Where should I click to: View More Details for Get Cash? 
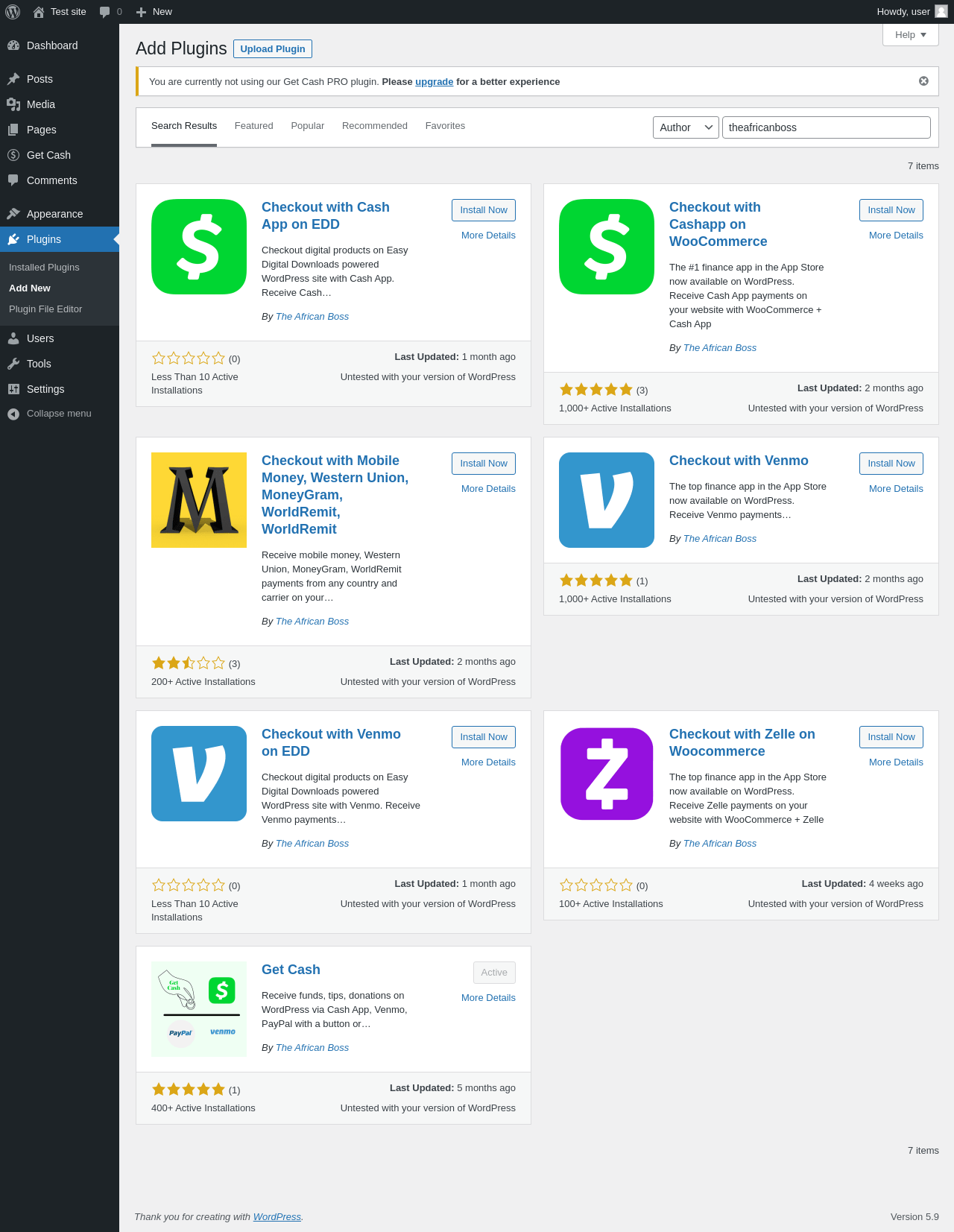[488, 998]
